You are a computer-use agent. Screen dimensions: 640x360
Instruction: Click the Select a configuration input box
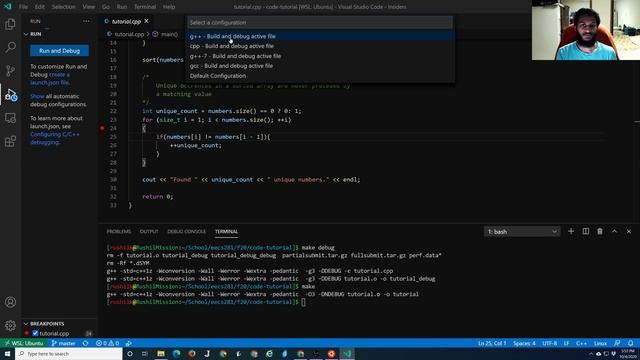pyautogui.click(x=320, y=22)
